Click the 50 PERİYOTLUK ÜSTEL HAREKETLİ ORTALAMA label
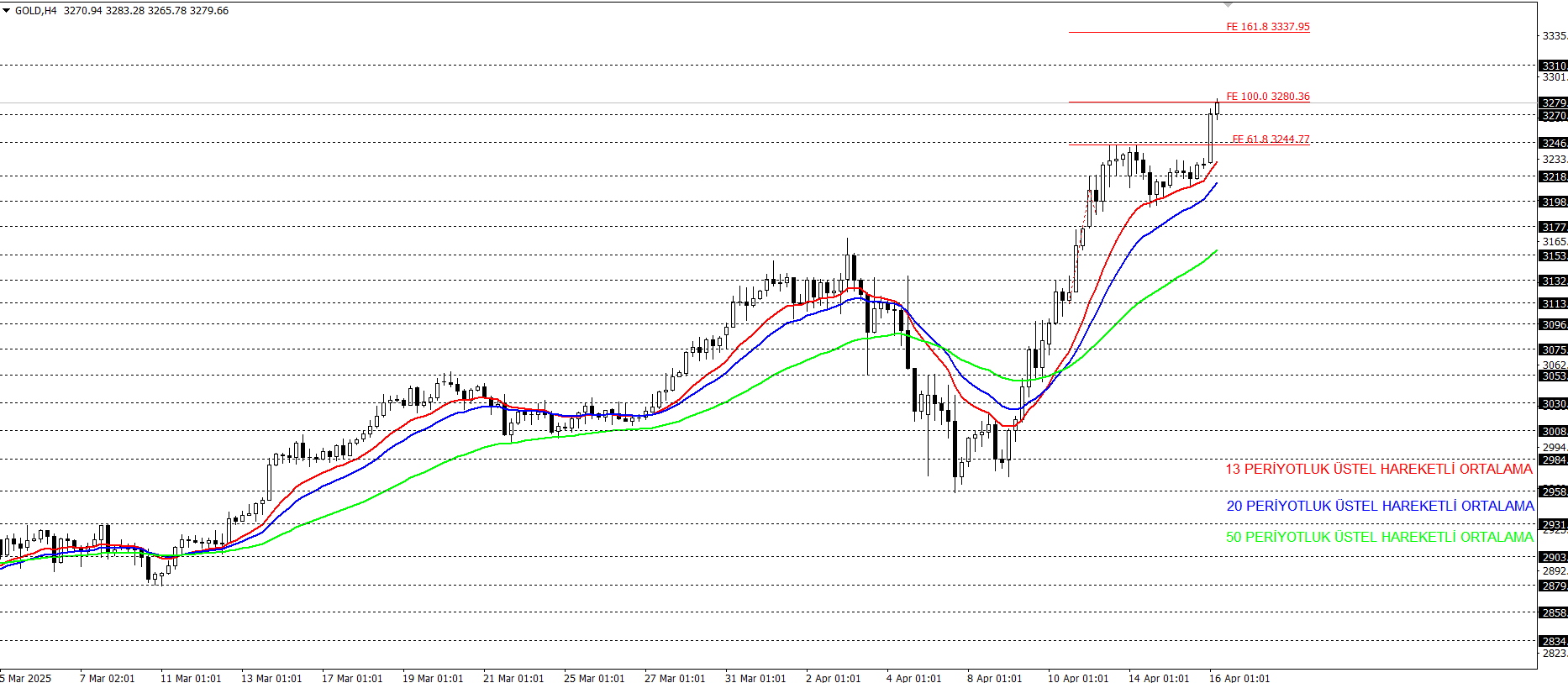Viewport: 1568px width, 683px height. click(x=1379, y=537)
